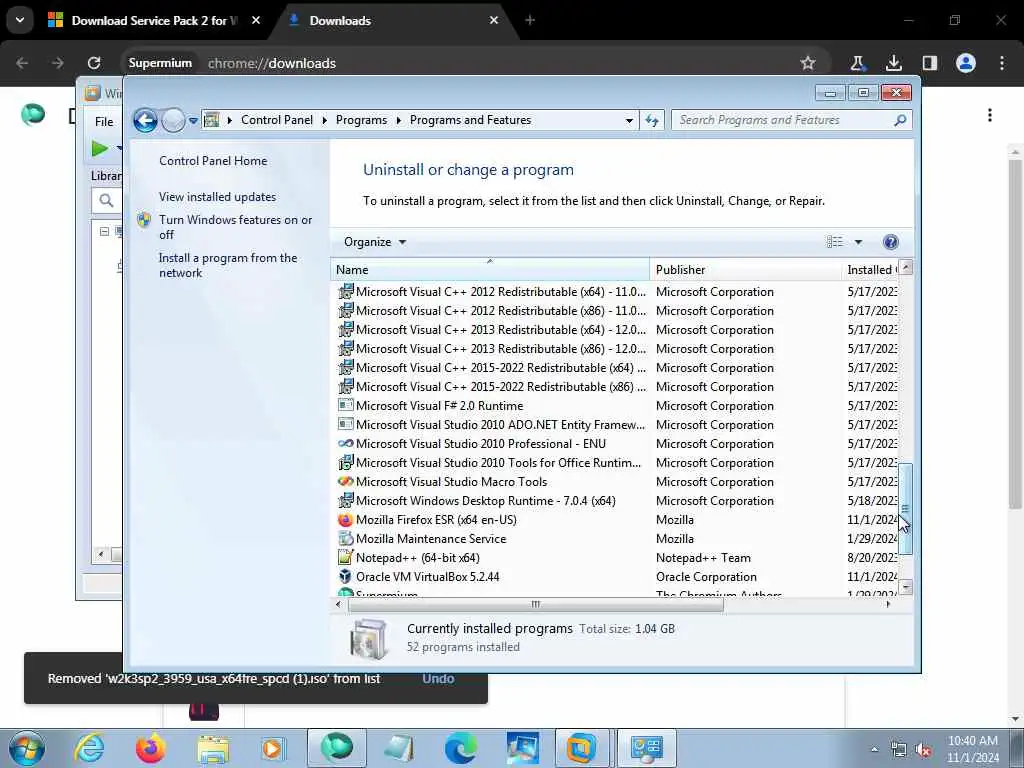The width and height of the screenshot is (1024, 768).
Task: Show hidden tray icons arrow
Action: point(874,749)
